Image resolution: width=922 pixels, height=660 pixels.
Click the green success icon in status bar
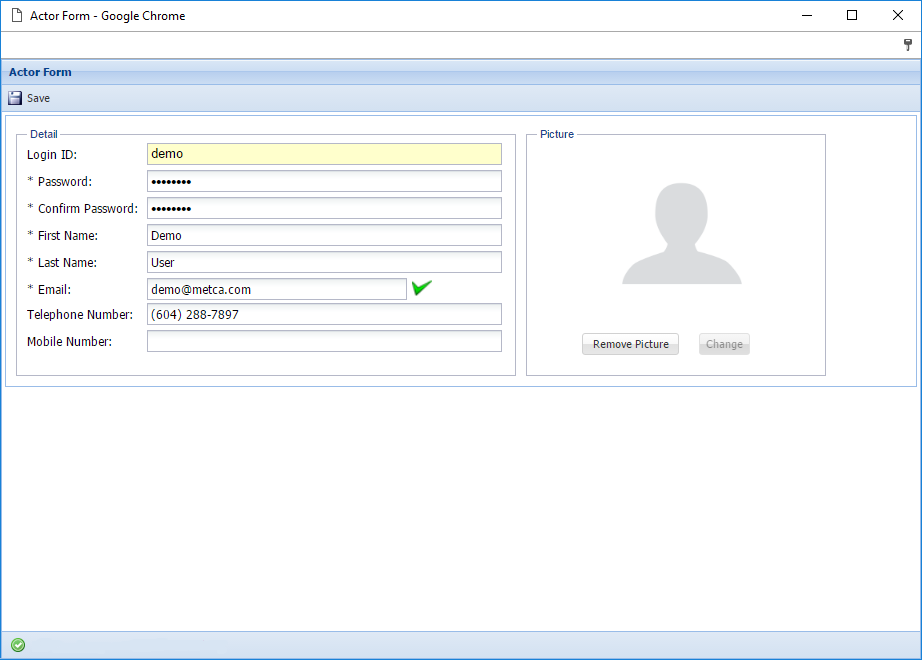coord(17,645)
